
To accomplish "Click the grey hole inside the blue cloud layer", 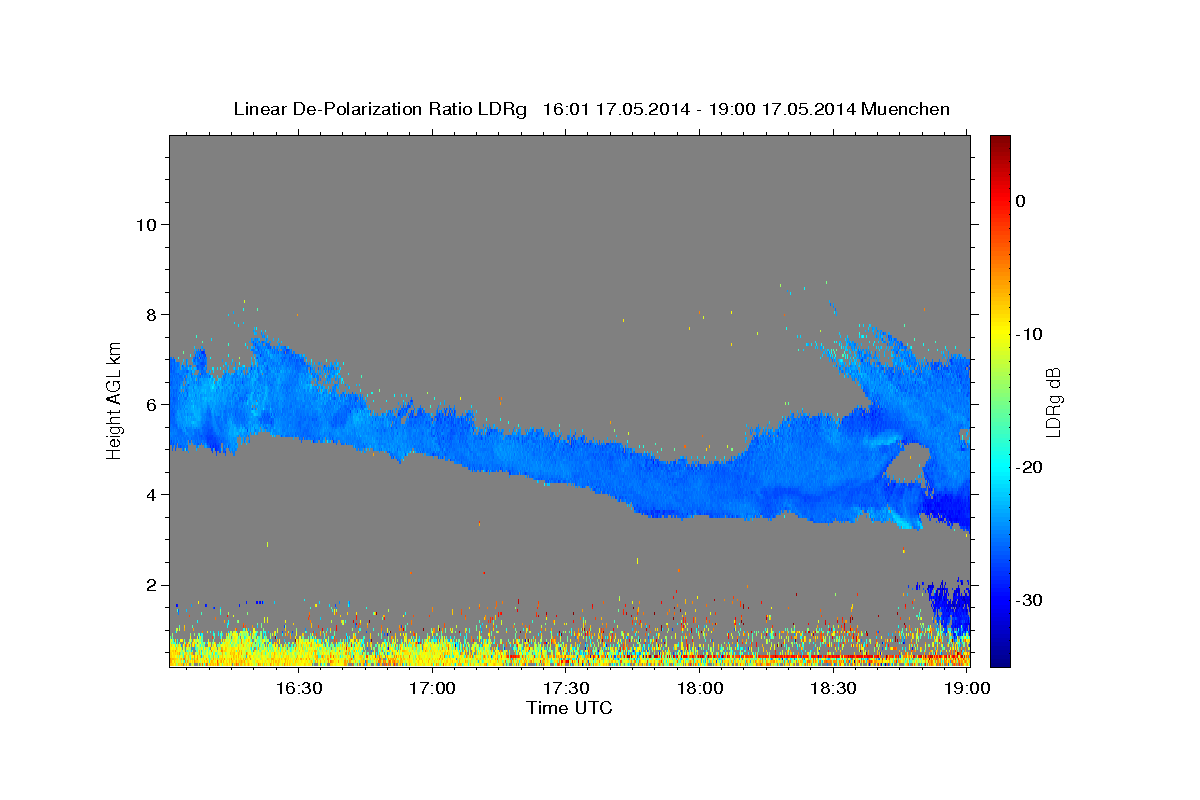I will point(908,464).
